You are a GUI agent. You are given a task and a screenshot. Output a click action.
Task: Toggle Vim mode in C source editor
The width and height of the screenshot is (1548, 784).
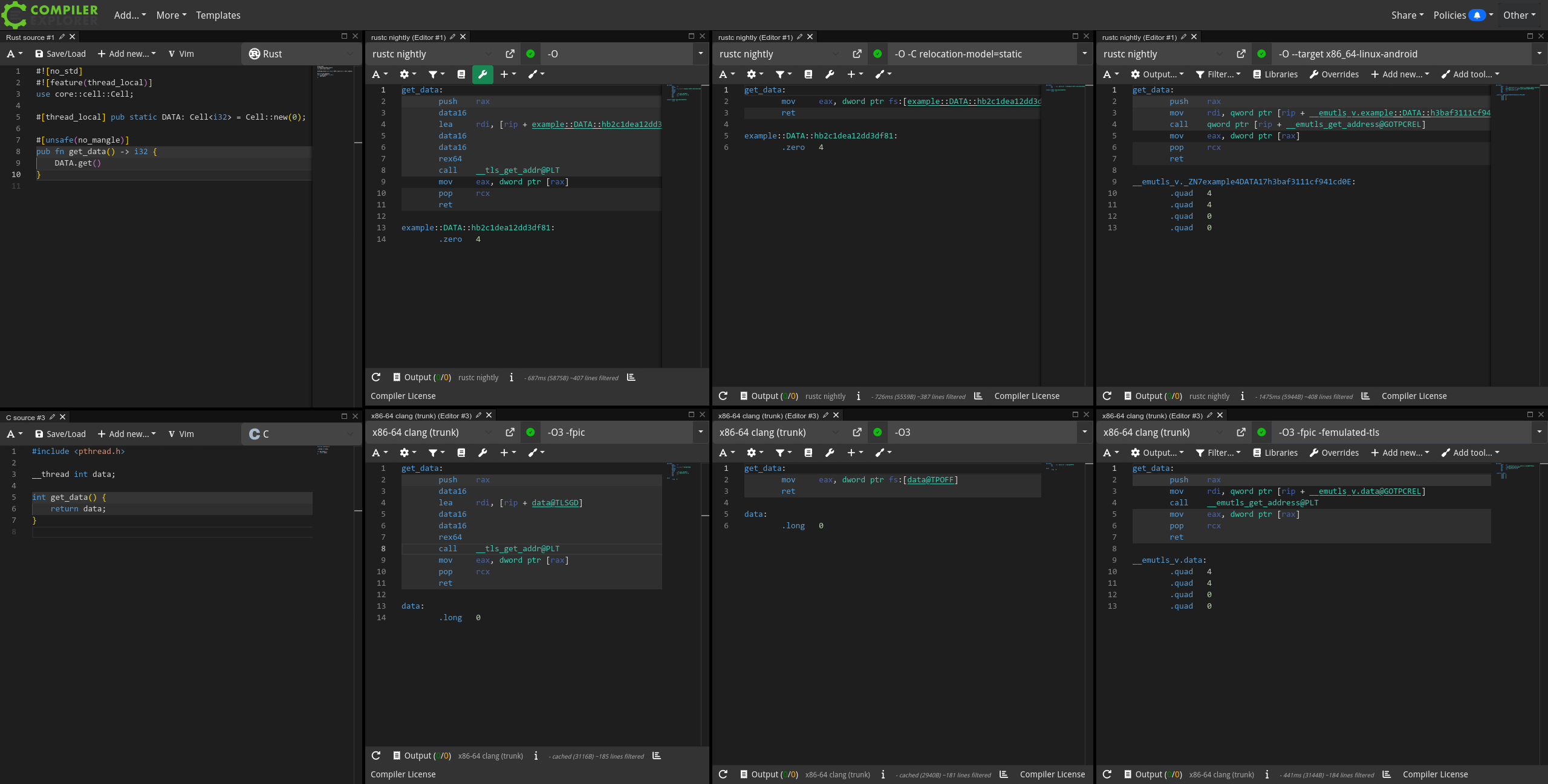pyautogui.click(x=181, y=434)
